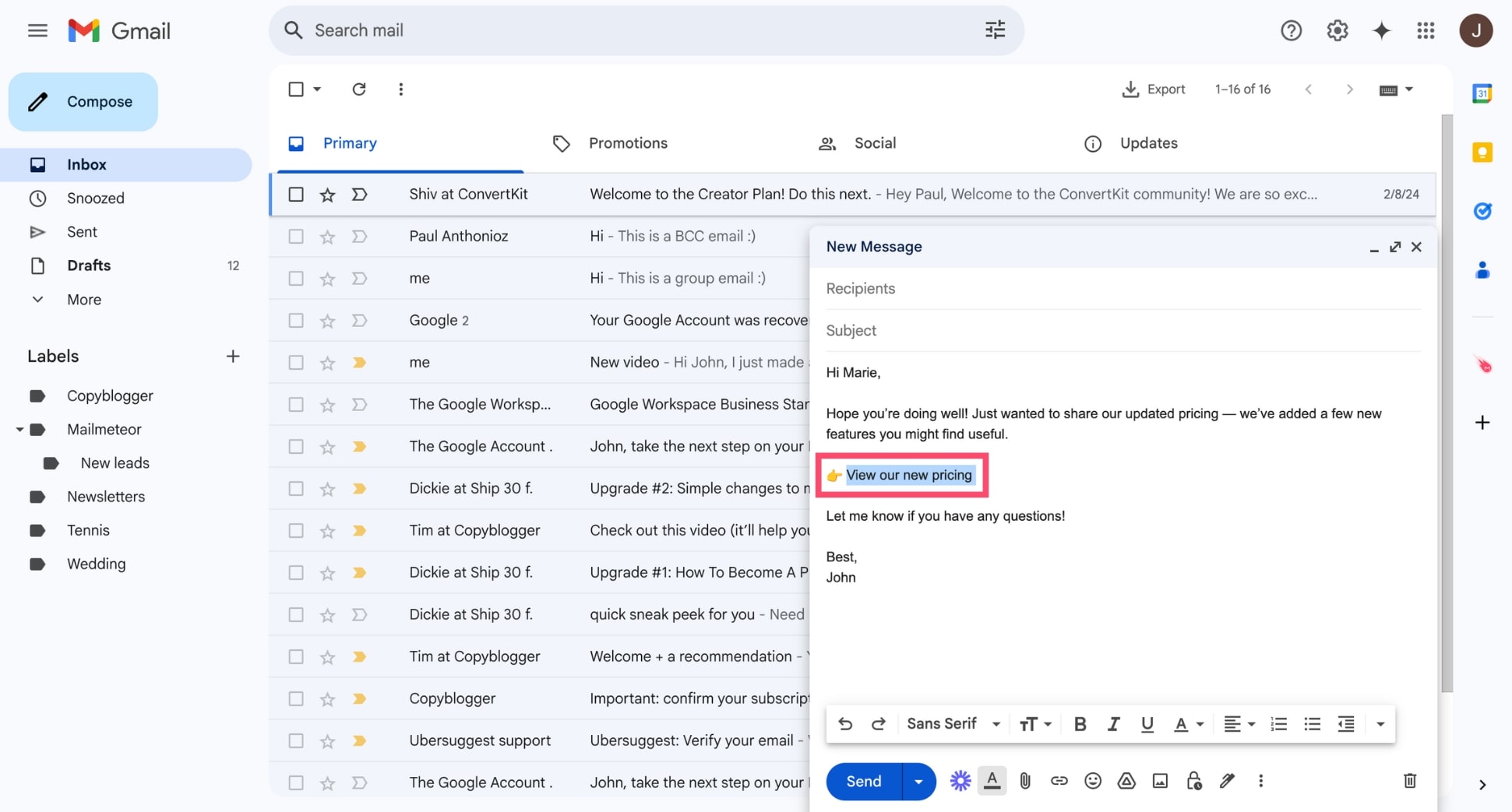This screenshot has height=812, width=1512.
Task: Refresh the inbox
Action: click(358, 89)
